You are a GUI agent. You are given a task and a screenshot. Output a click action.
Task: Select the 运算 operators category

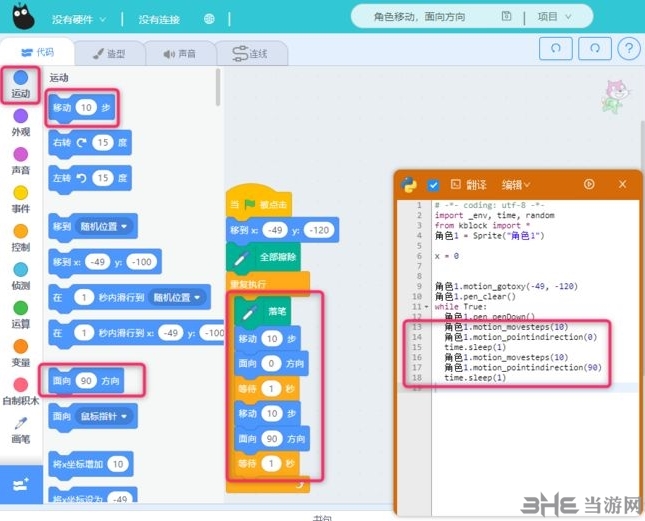(x=21, y=315)
